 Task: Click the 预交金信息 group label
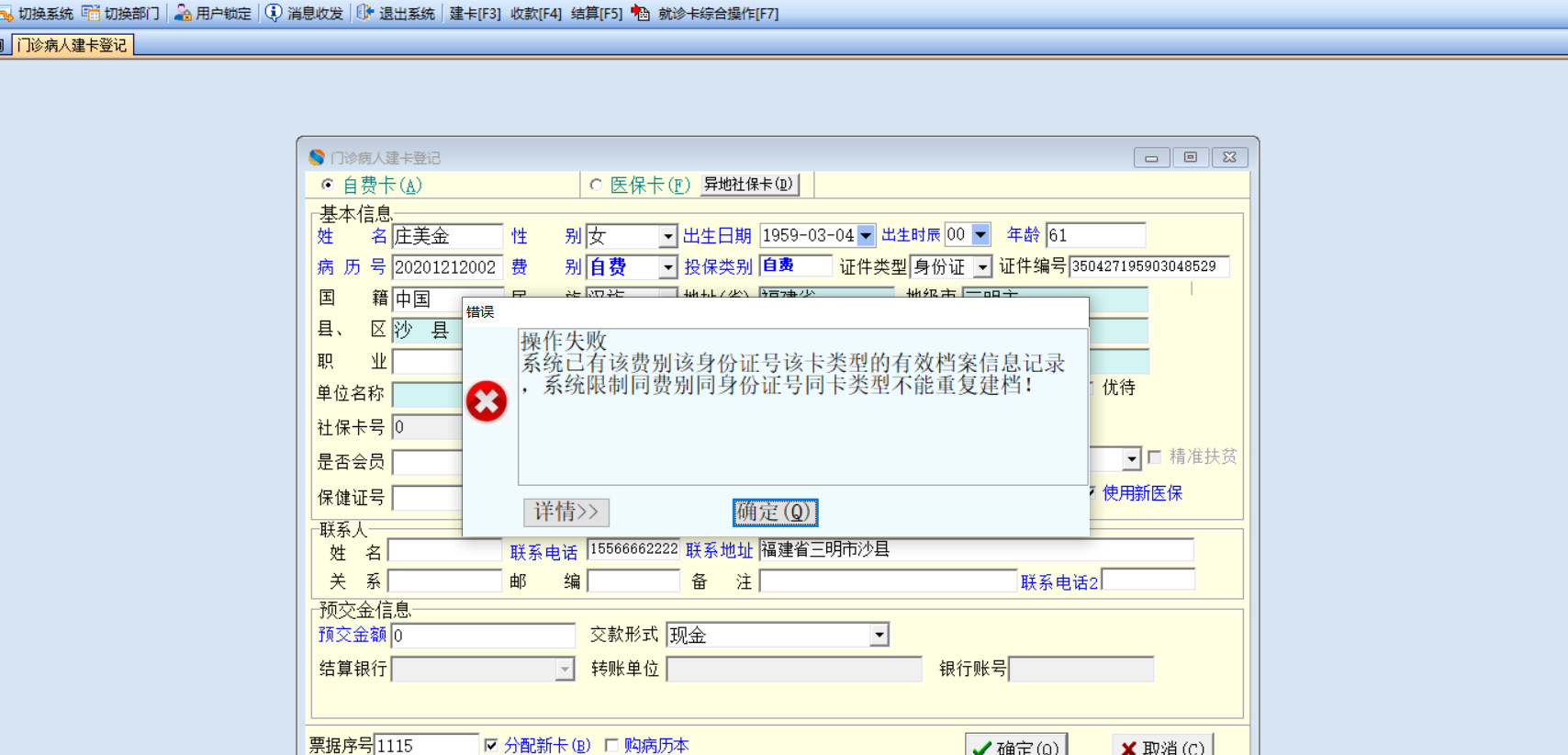tap(365, 610)
